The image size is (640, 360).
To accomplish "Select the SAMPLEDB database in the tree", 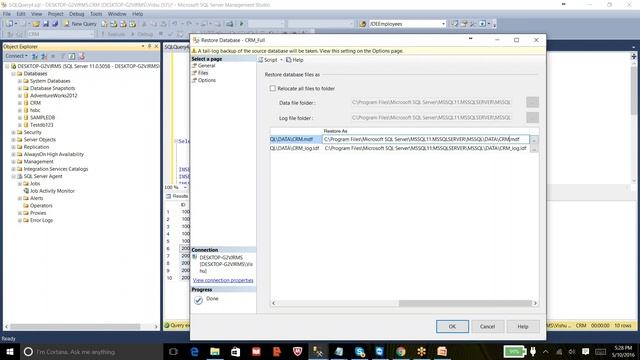I will click(42, 118).
